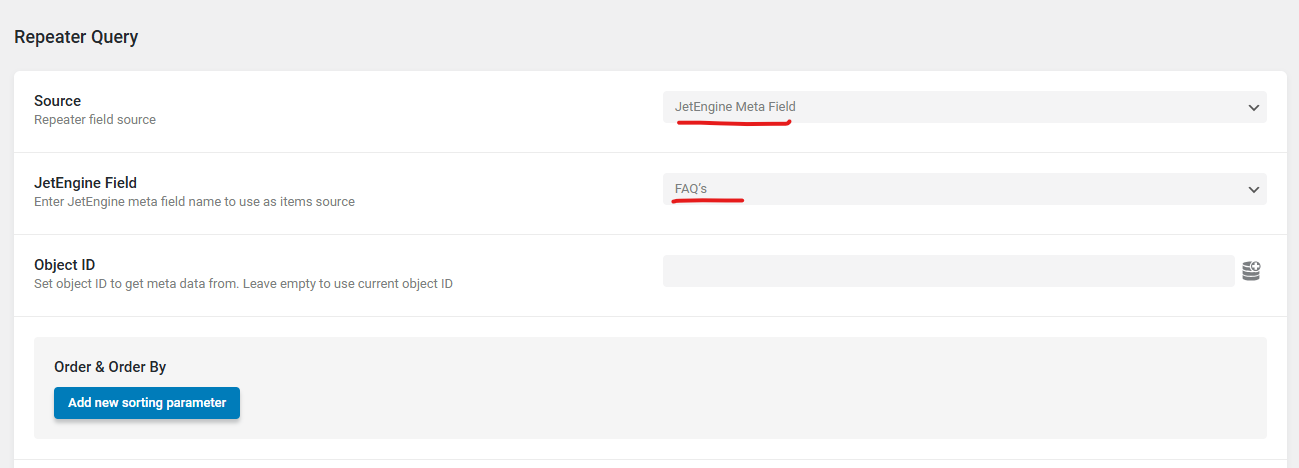Viewport: 1299px width, 468px height.
Task: Click the 'Enter JetEngine meta field name' description
Action: tap(194, 202)
